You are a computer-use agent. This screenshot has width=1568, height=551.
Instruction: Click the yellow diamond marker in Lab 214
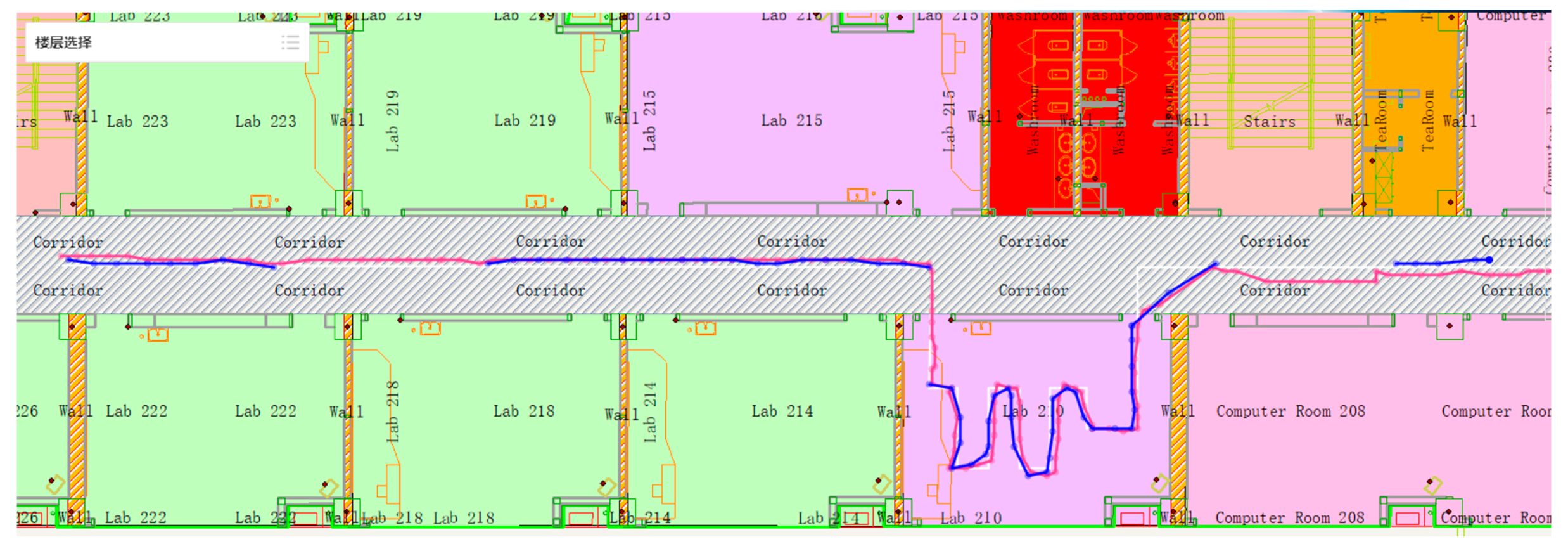pos(882,484)
